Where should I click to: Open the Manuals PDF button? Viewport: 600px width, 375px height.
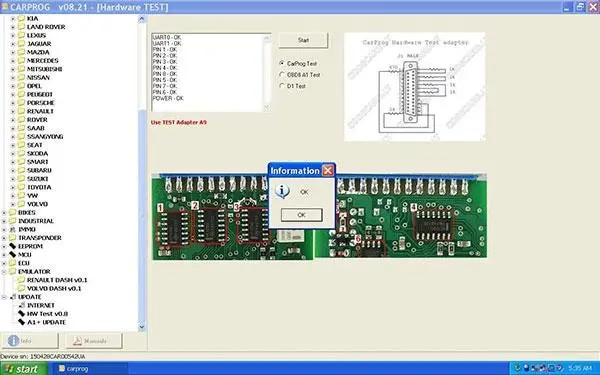coord(94,341)
